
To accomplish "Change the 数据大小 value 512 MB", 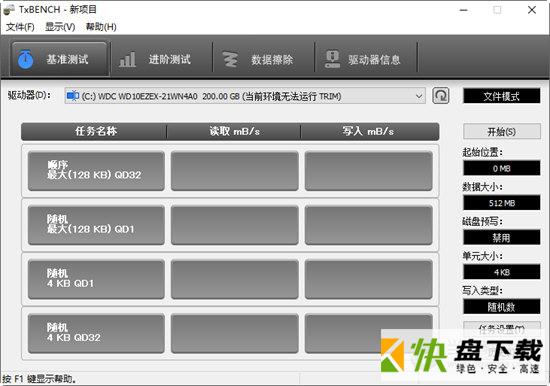I will pos(502,203).
